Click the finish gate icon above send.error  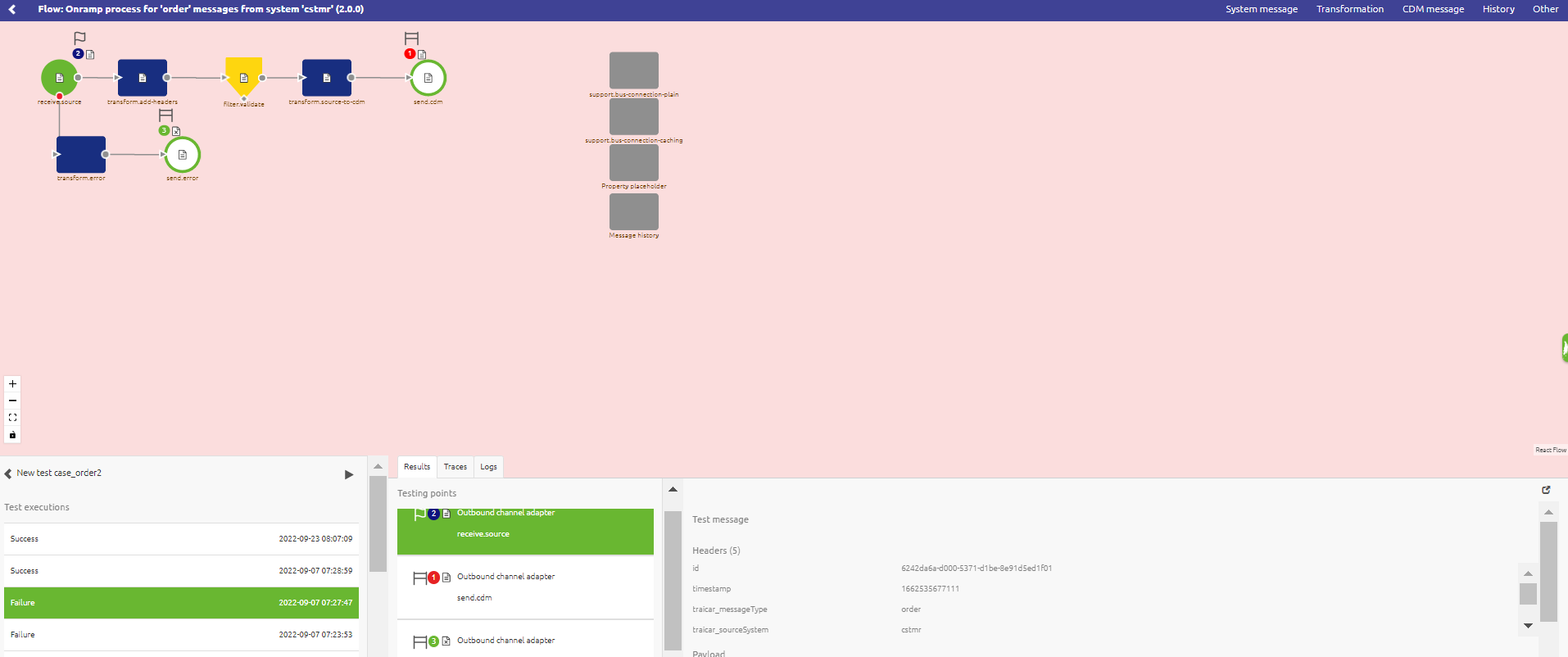[x=166, y=115]
